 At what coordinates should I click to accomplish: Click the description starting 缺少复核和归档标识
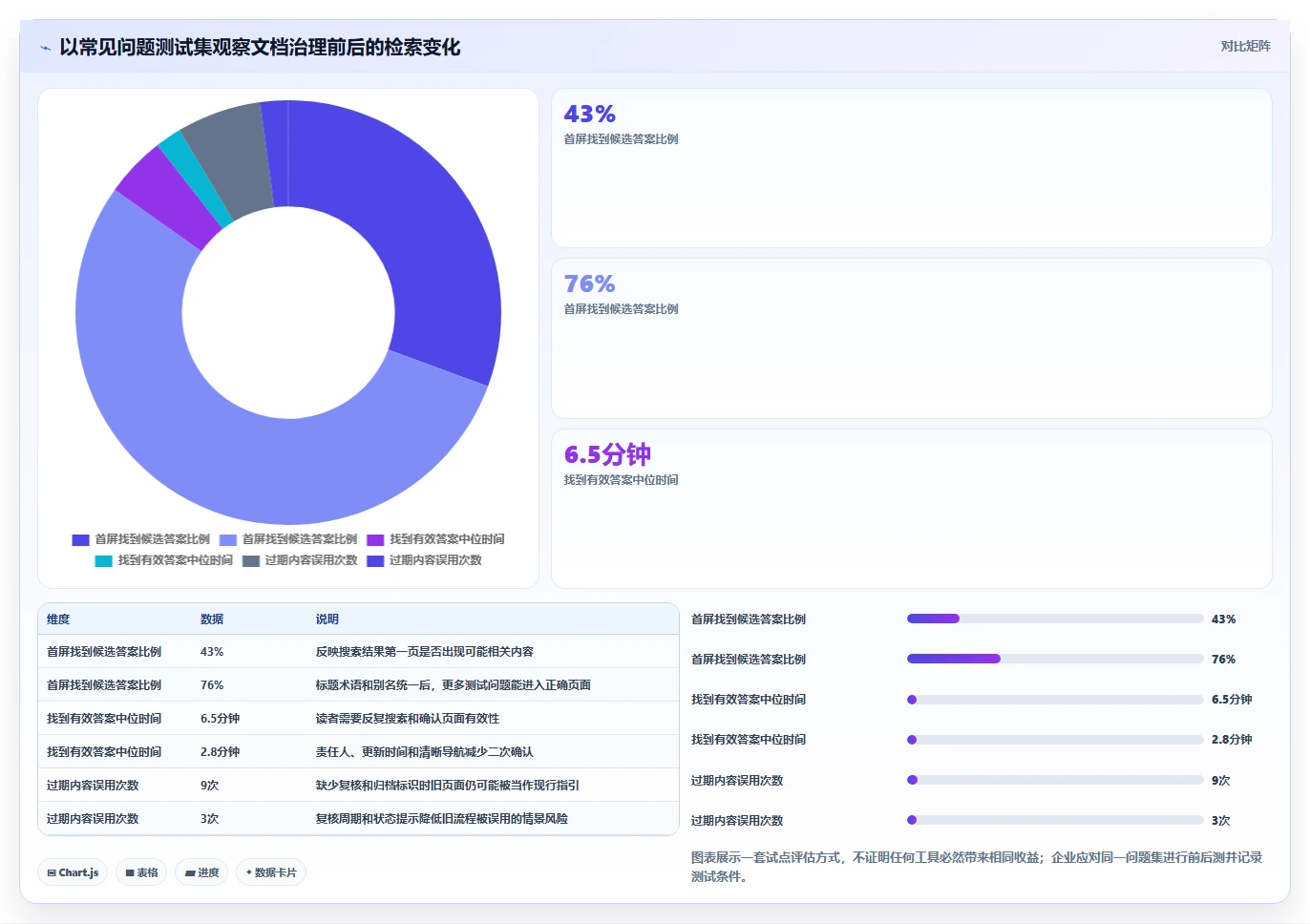pos(448,786)
